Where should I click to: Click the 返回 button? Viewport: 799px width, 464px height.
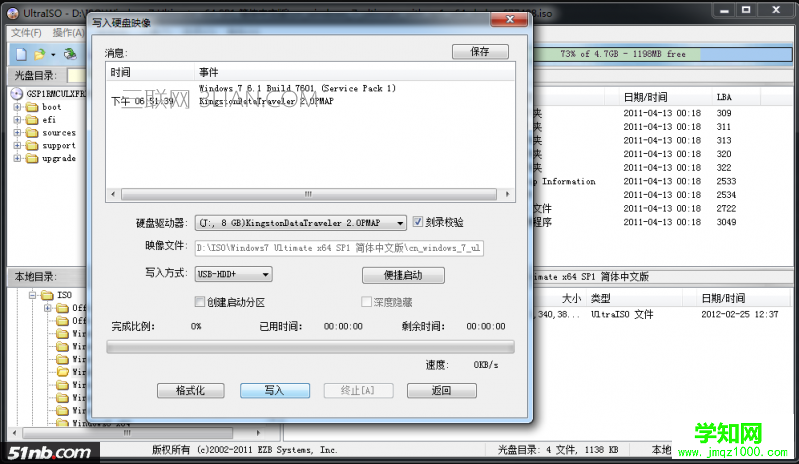click(x=442, y=391)
